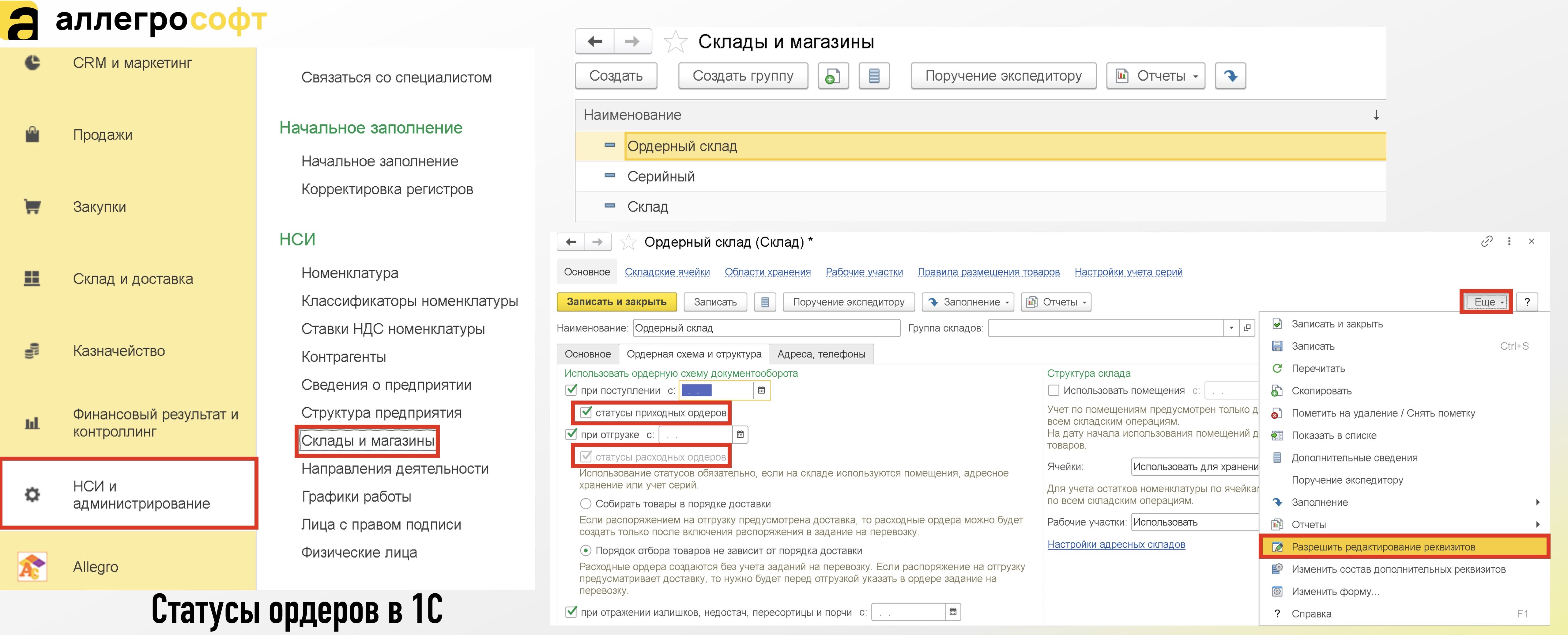The height and width of the screenshot is (635, 1568).
Task: Open Настройки адресных складов link
Action: click(1116, 544)
